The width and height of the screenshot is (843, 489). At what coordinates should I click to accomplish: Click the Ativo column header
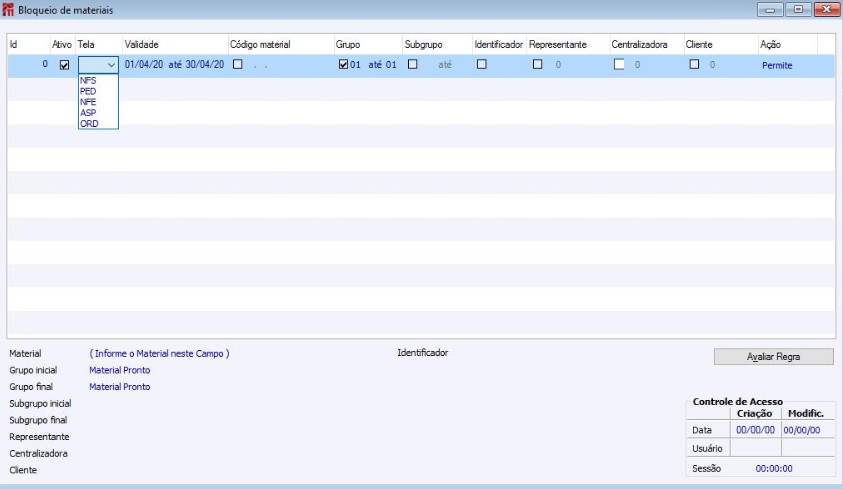62,45
